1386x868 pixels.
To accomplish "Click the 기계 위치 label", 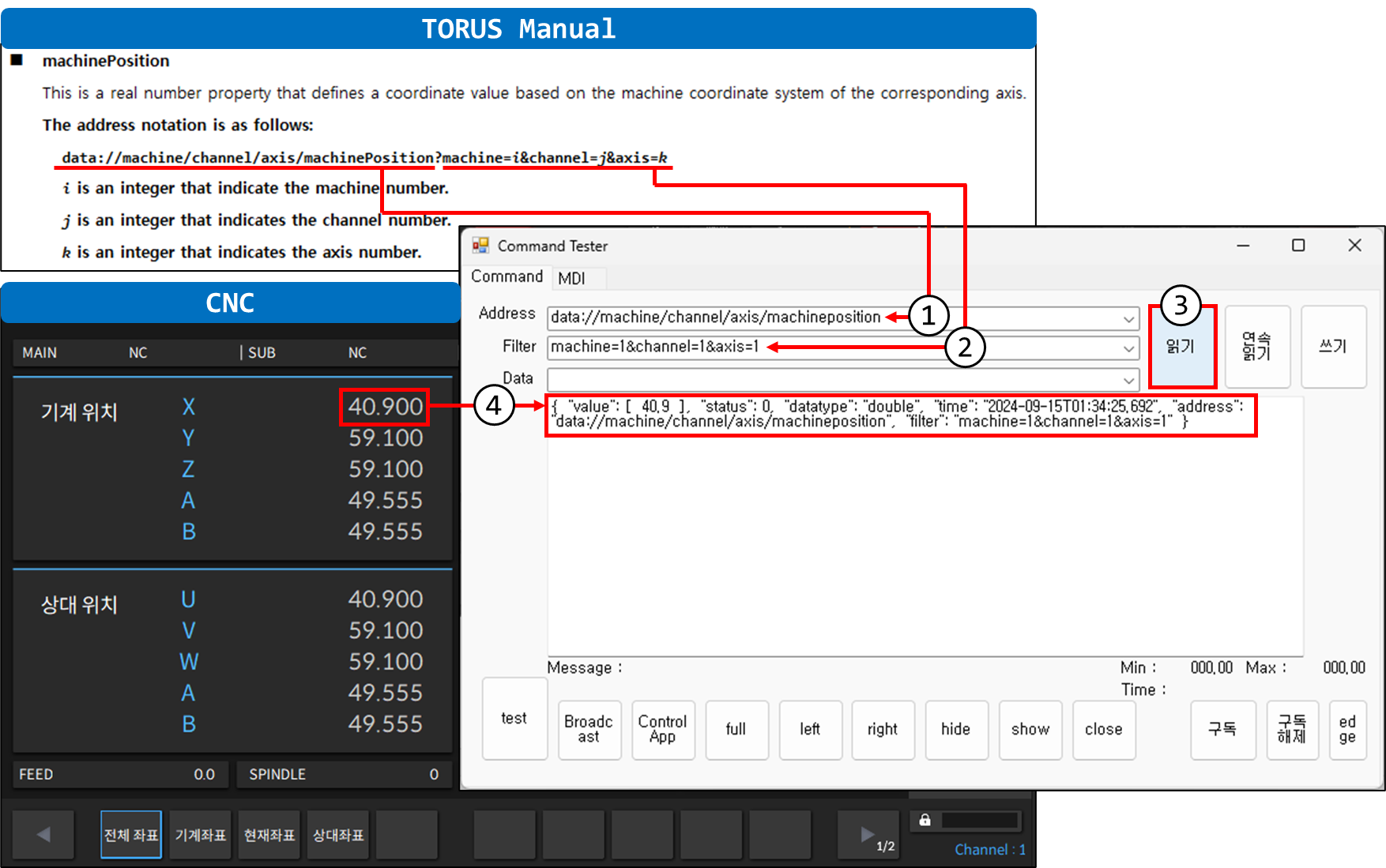I will point(79,411).
